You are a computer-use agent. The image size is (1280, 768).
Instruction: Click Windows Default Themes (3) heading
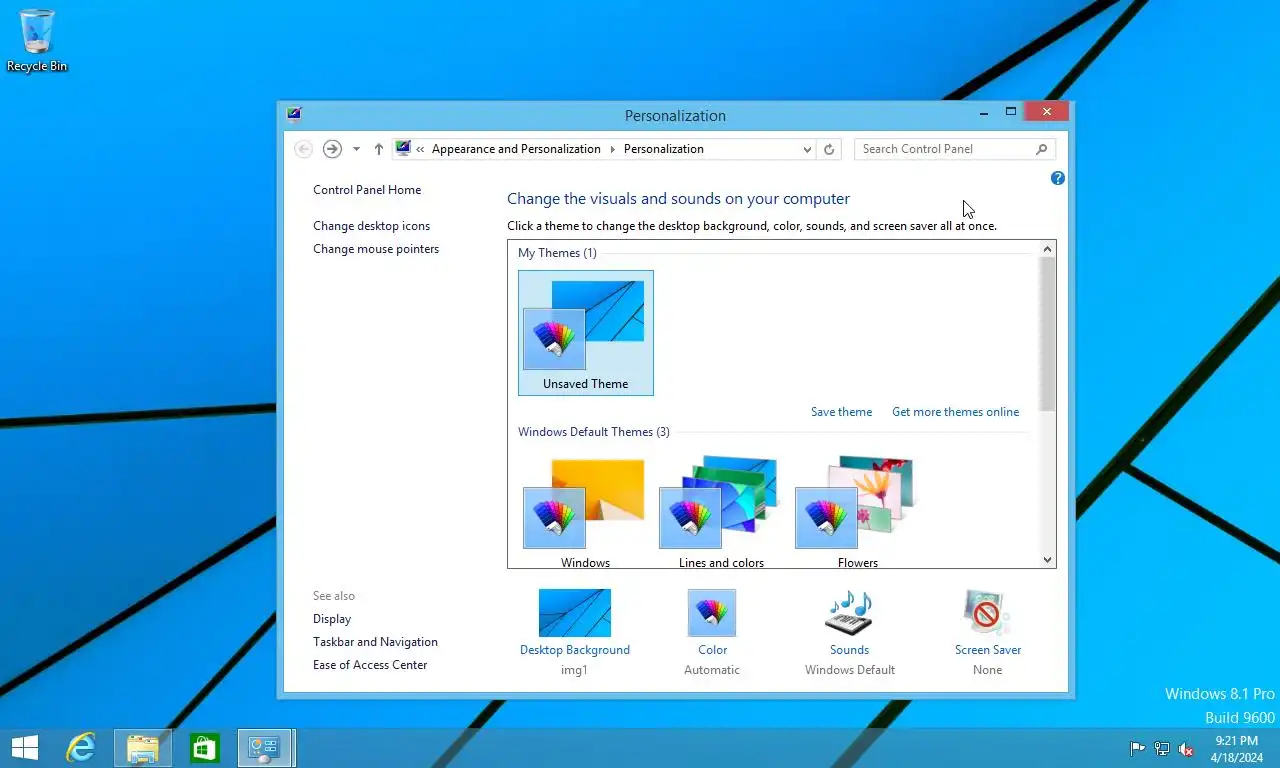pyautogui.click(x=594, y=432)
